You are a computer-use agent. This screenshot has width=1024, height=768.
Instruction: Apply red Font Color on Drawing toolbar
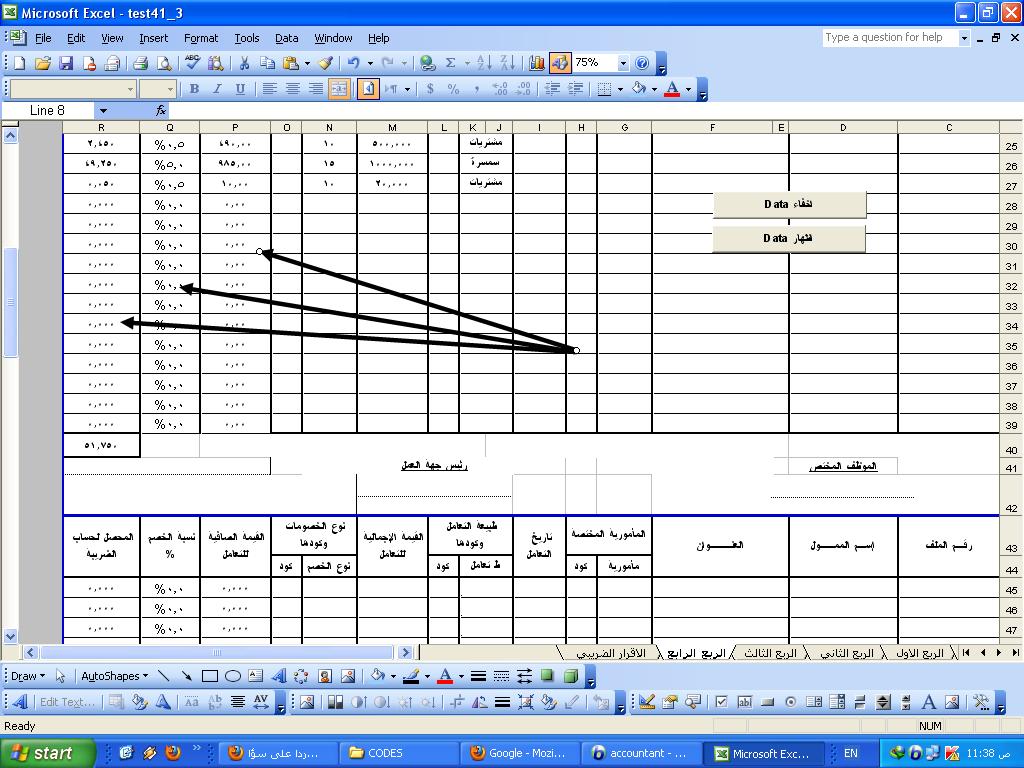445,677
